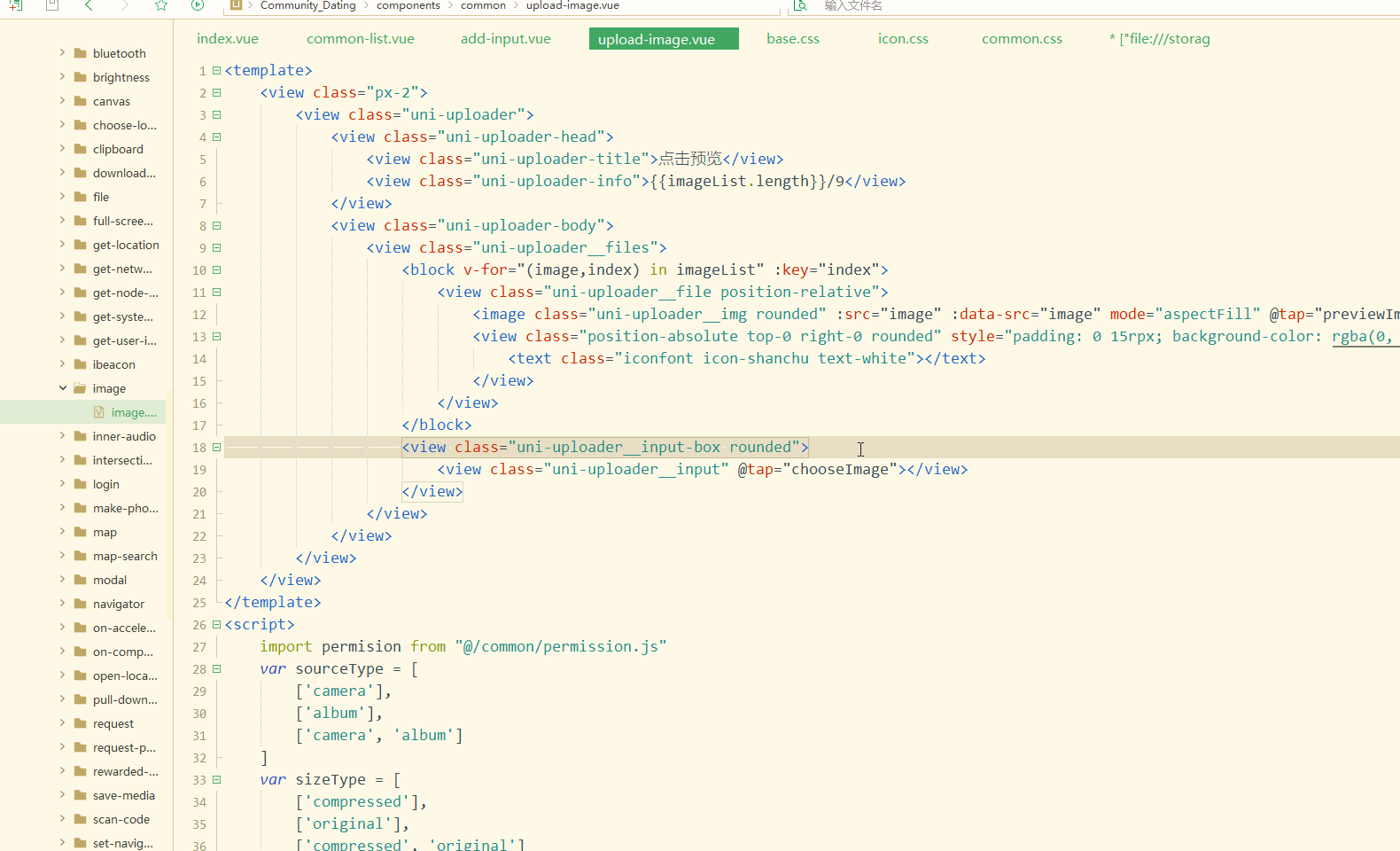The image size is (1400, 851).
Task: Fold the uni-uploader view at line 3
Action: (216, 114)
